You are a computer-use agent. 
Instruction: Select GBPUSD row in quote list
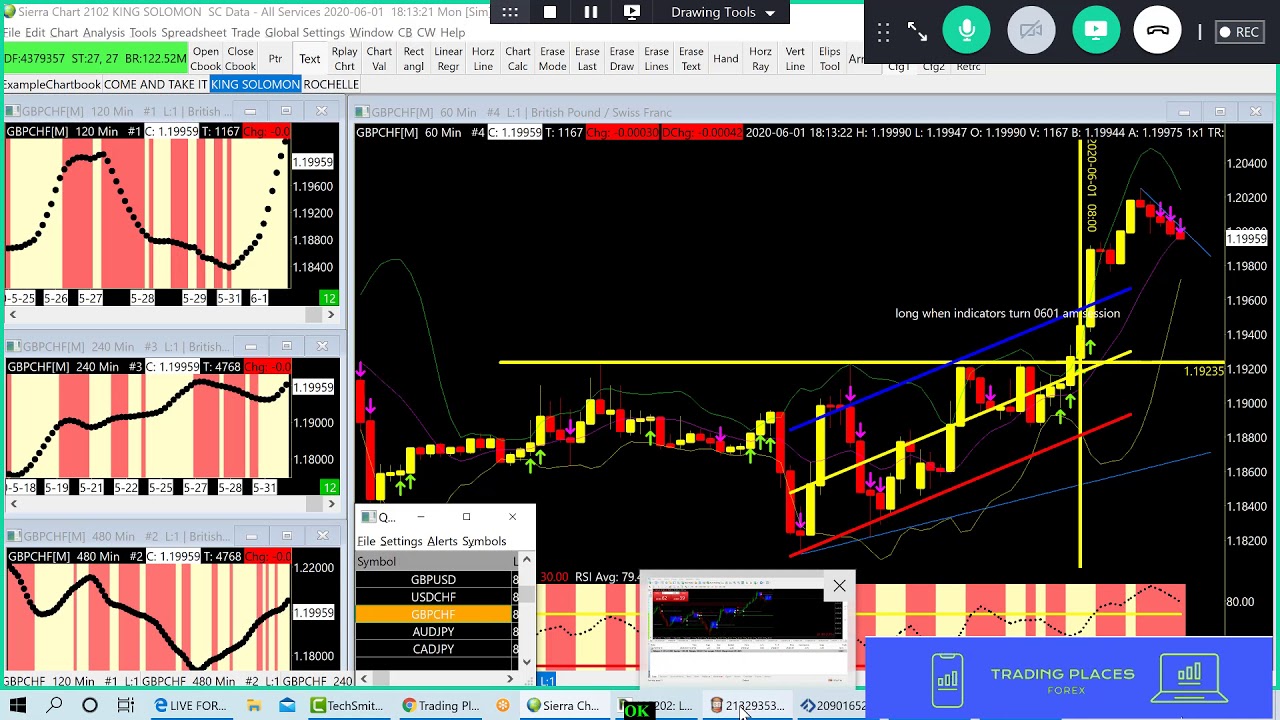[433, 580]
